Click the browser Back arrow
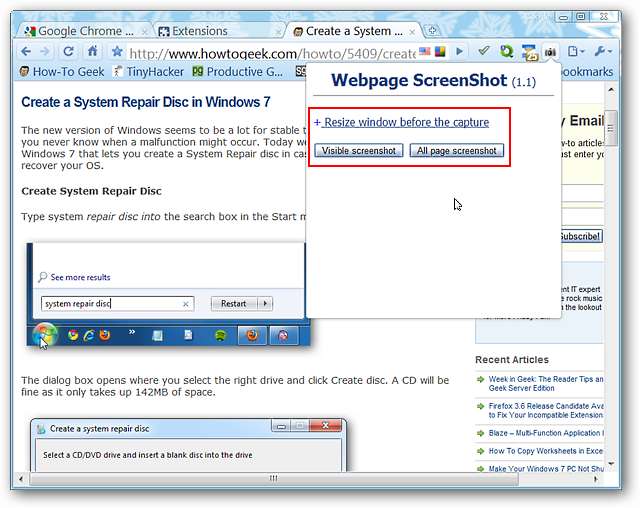Screen dimensions: 640x508 click(26, 51)
